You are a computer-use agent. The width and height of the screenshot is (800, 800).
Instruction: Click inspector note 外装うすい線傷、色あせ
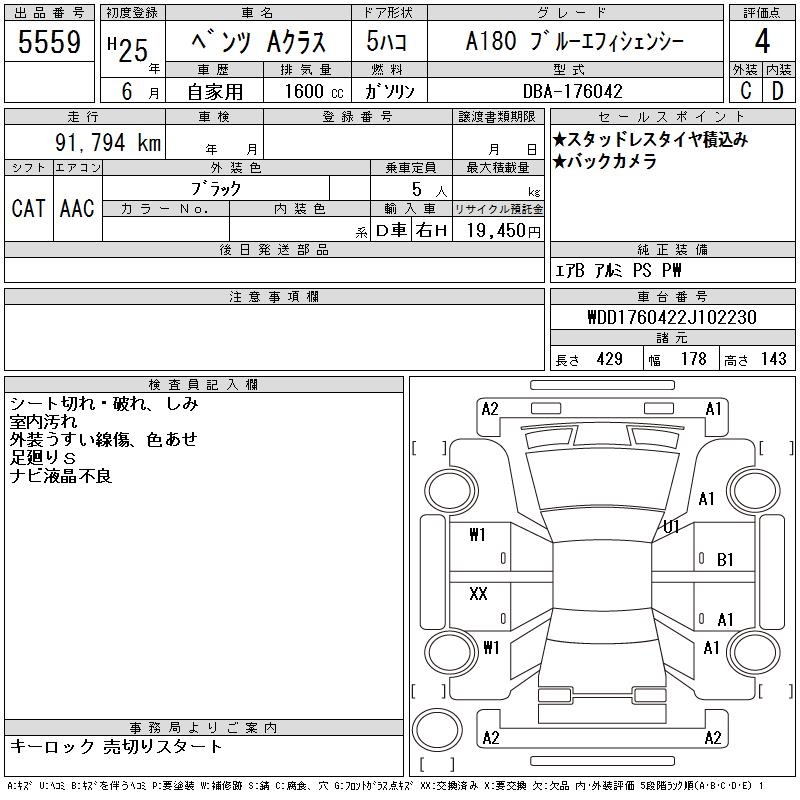(104, 440)
